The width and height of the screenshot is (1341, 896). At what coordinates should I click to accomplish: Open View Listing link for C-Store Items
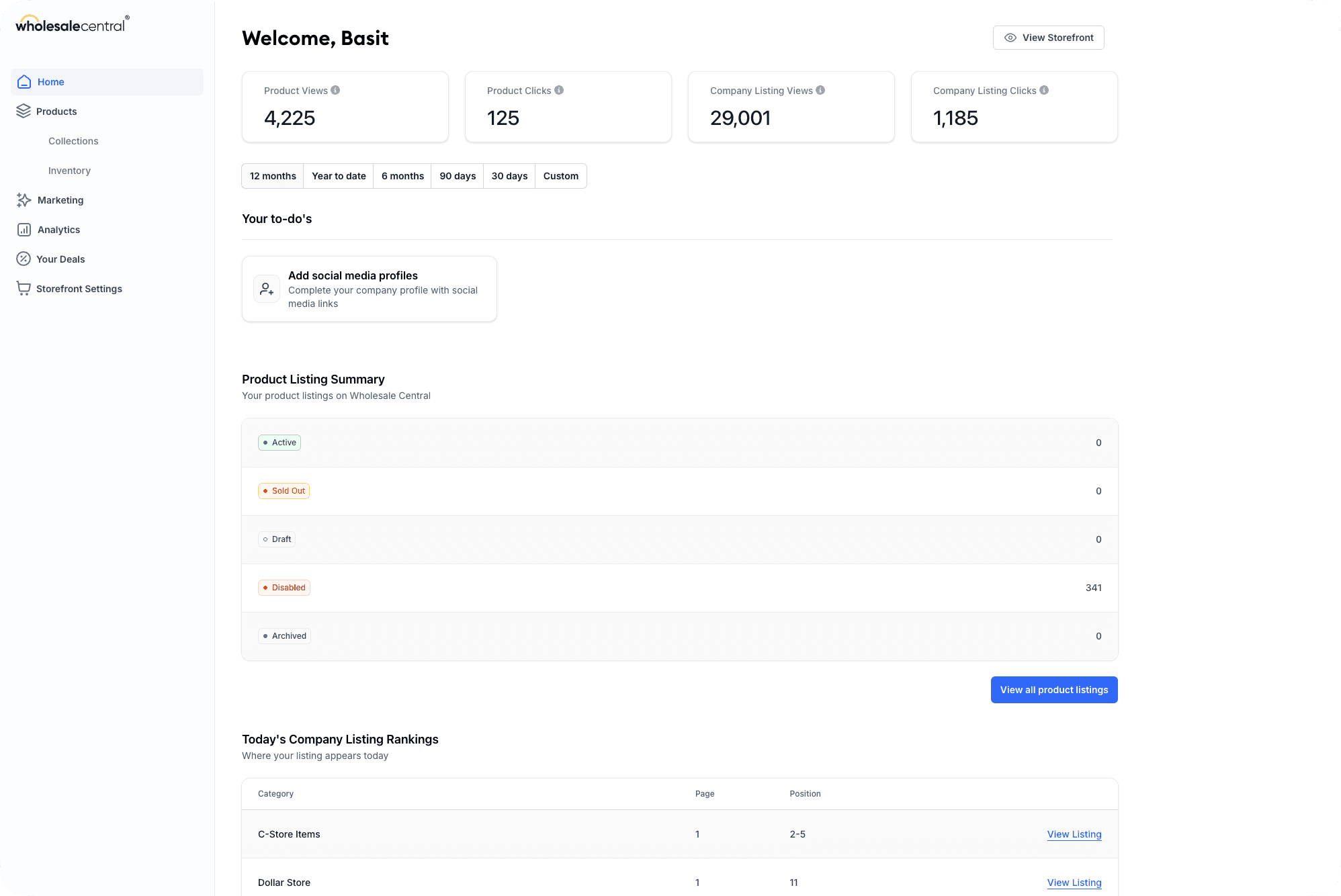coord(1074,834)
